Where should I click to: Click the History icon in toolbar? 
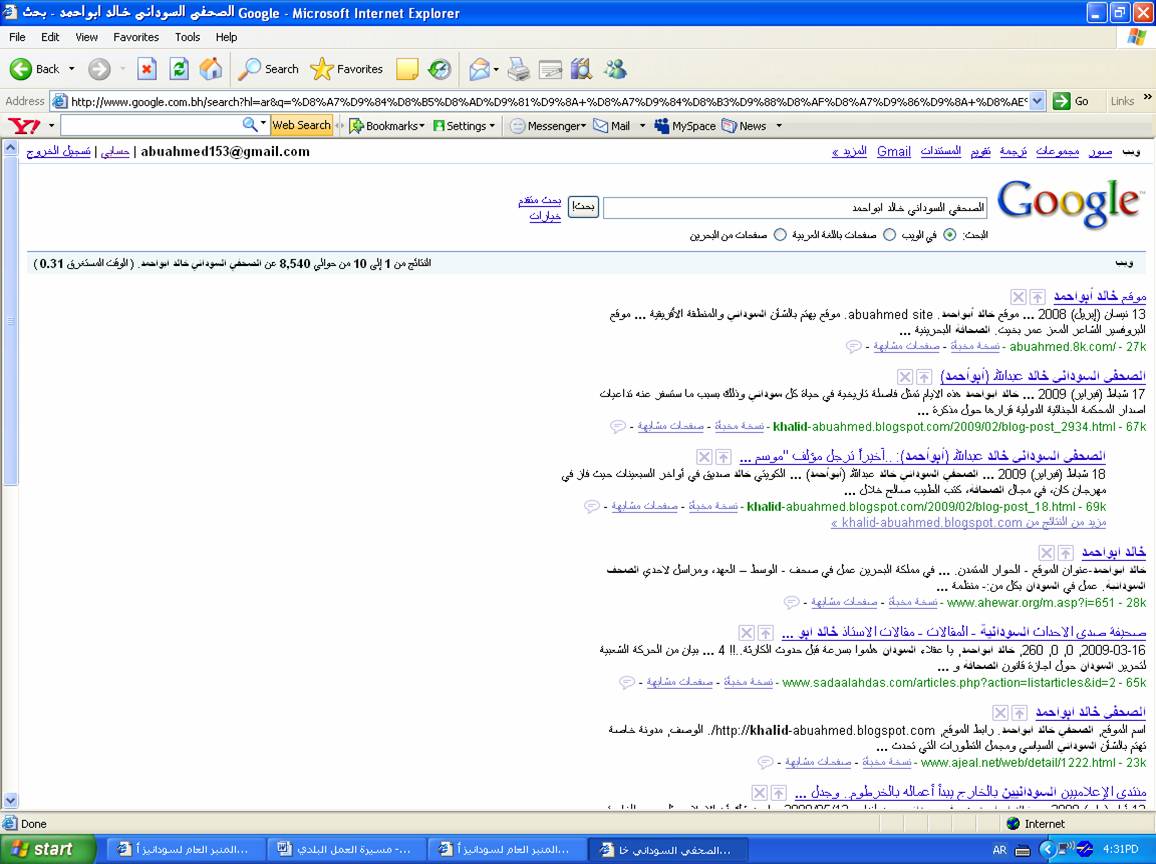click(439, 69)
